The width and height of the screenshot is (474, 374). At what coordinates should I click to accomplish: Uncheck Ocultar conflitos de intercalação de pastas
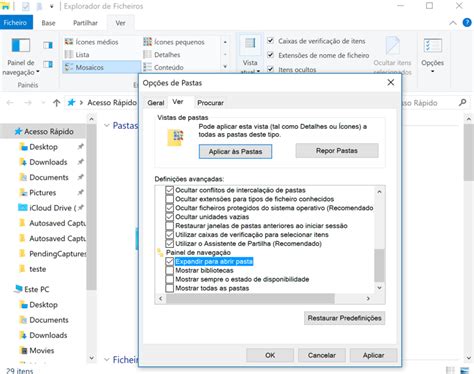(169, 190)
